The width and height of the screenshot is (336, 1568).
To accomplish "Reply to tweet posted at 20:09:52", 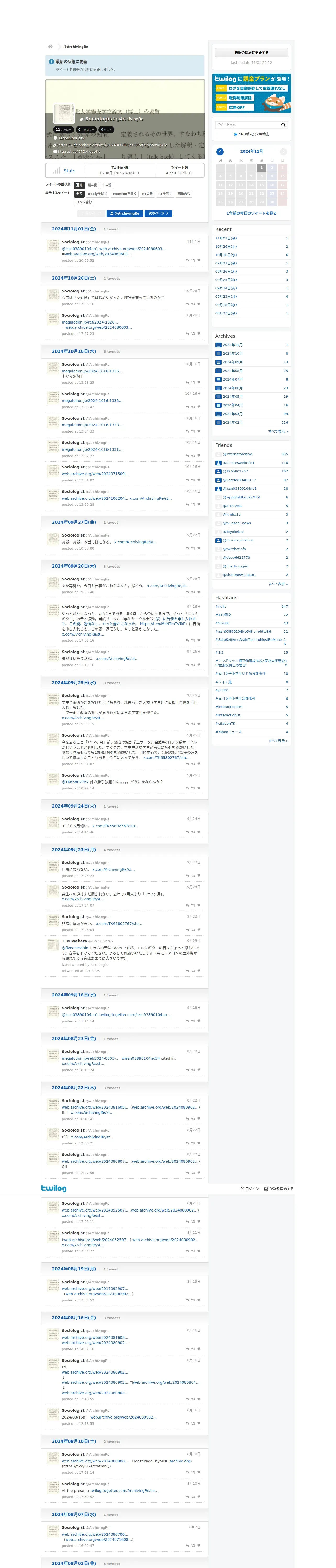I will coord(187,260).
